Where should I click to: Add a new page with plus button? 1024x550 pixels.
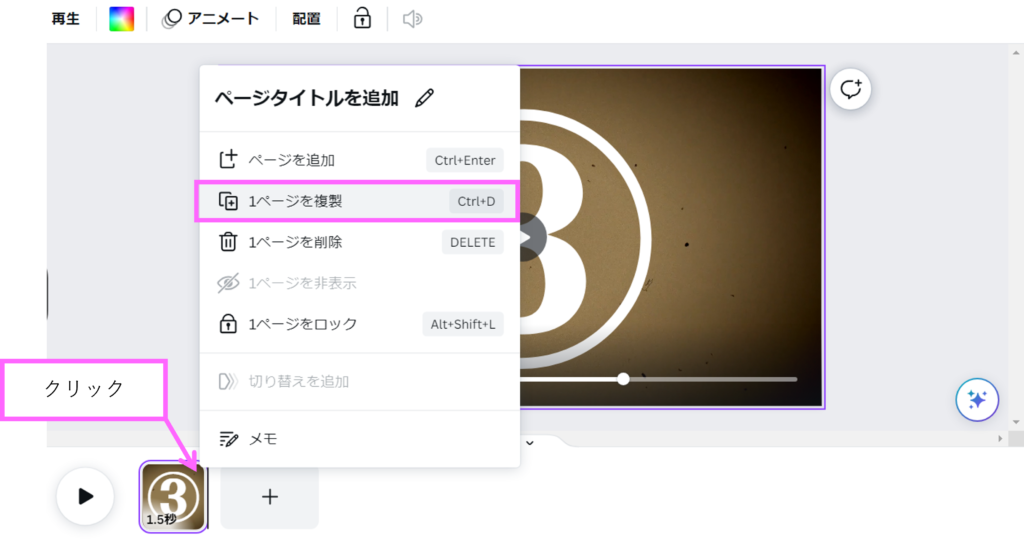pyautogui.click(x=269, y=497)
